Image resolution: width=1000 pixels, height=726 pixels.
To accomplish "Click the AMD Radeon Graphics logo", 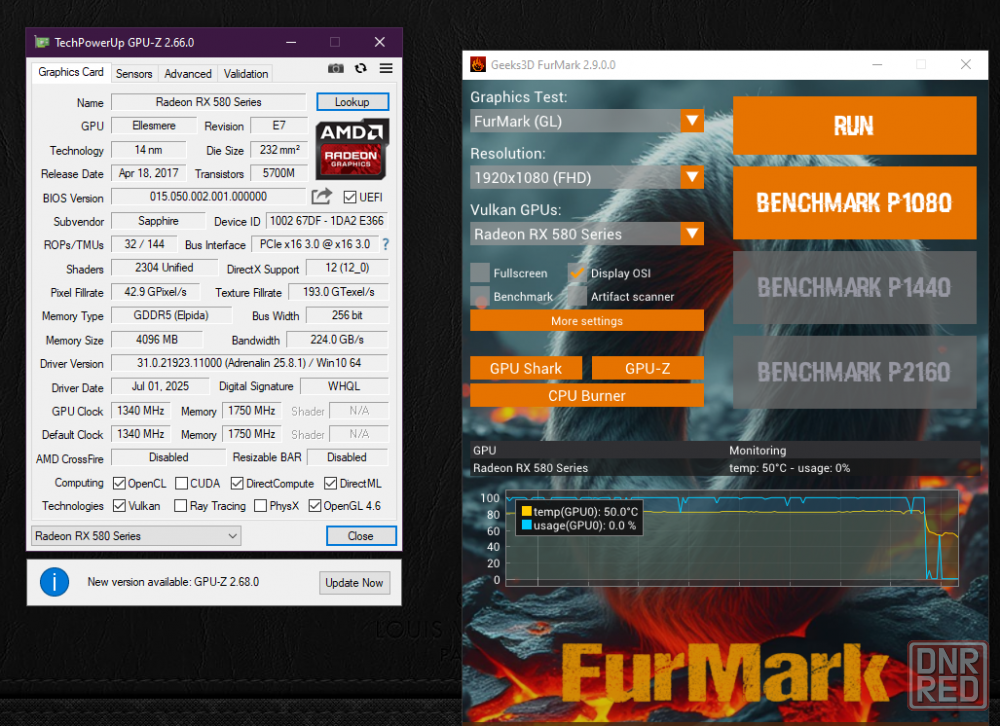I will tap(352, 148).
